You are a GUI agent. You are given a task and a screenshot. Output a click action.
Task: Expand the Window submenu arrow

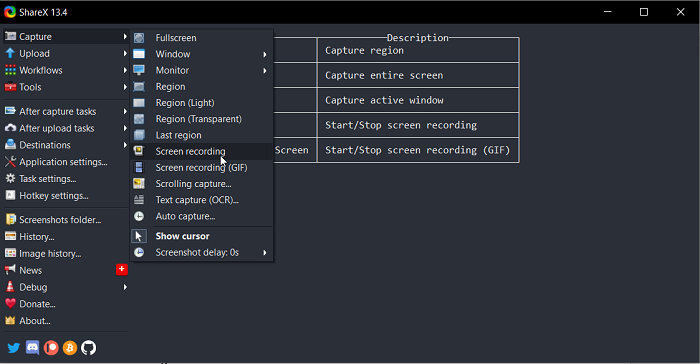tap(265, 54)
